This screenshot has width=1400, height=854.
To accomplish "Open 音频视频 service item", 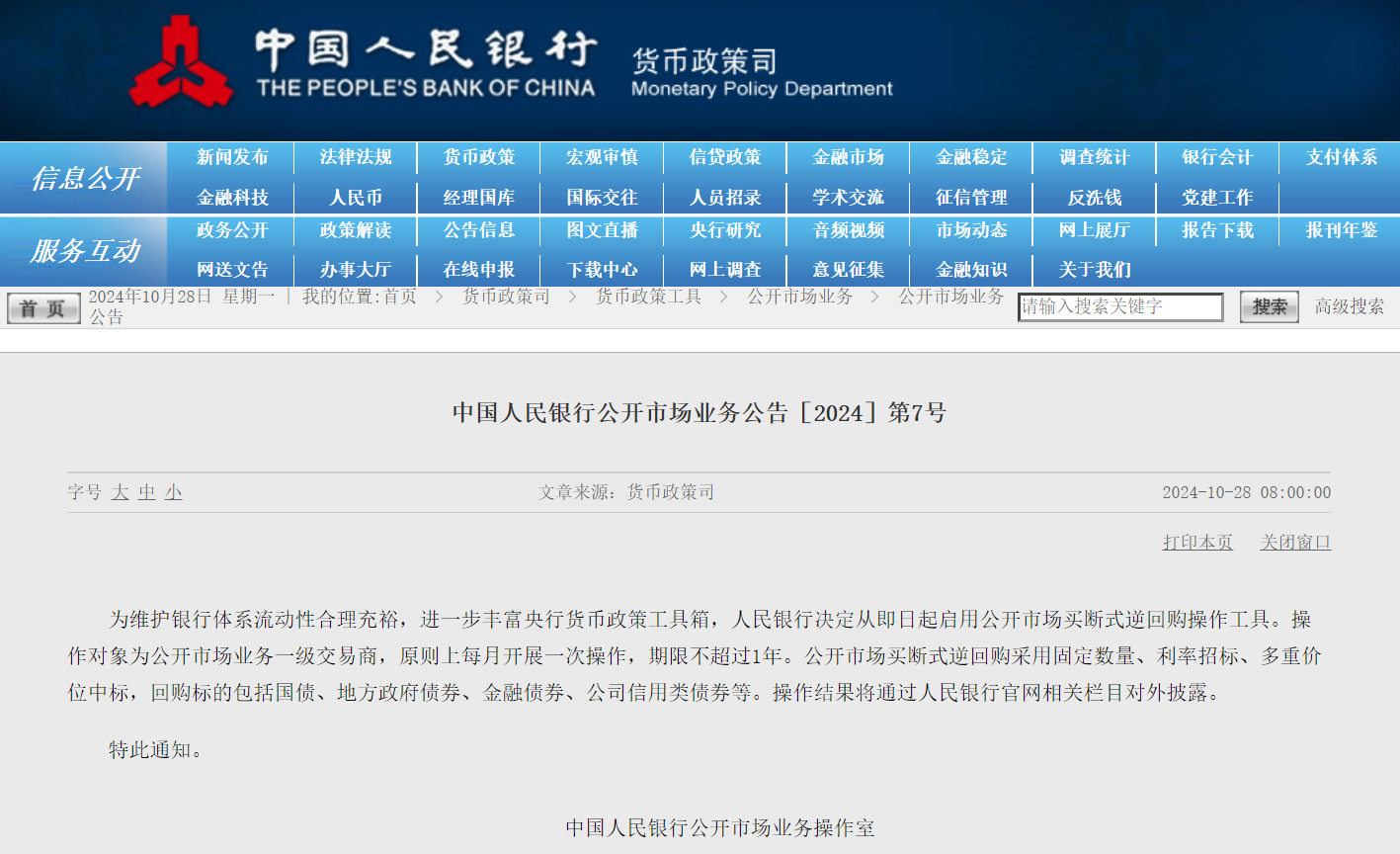I will click(849, 230).
